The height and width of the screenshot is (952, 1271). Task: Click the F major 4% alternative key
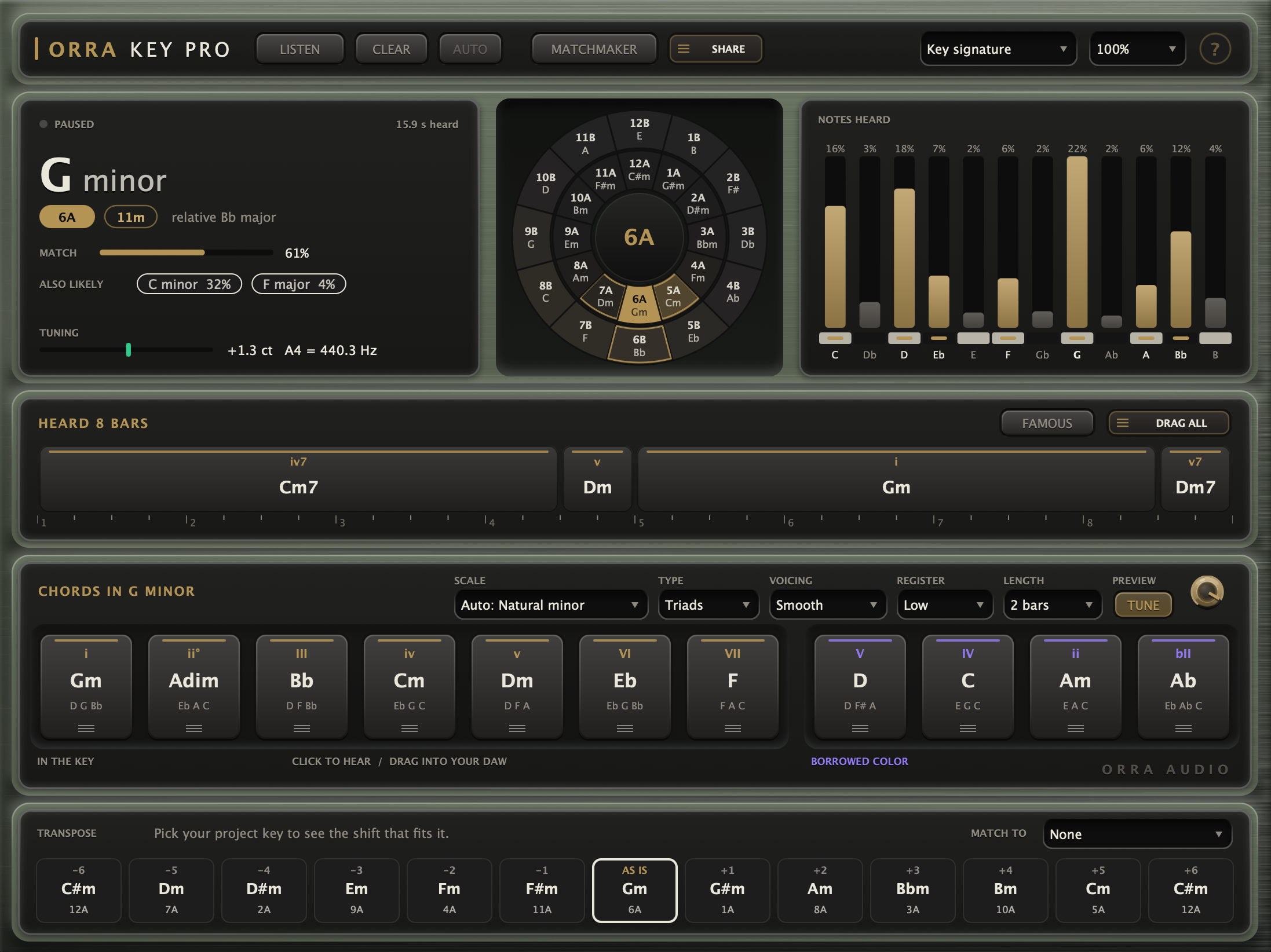click(299, 284)
